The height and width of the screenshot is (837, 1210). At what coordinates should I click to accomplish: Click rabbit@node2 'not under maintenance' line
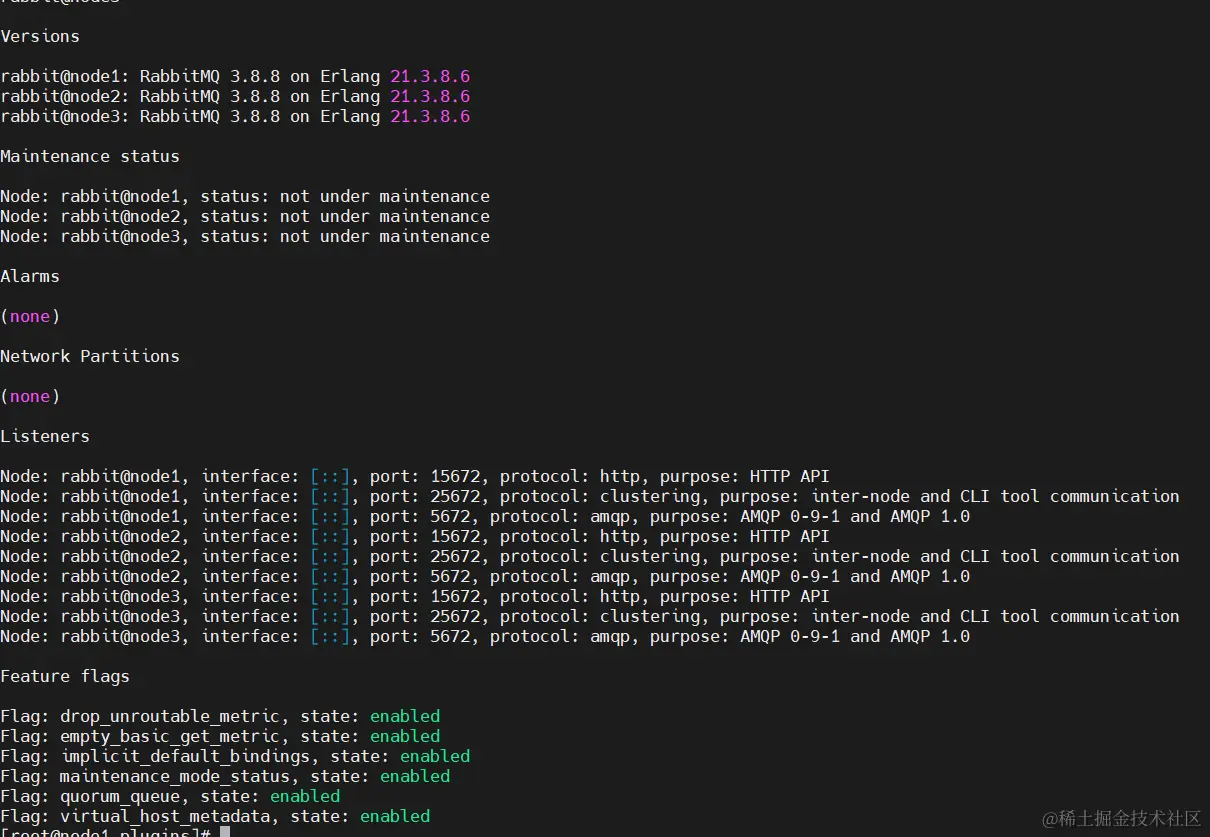click(245, 216)
